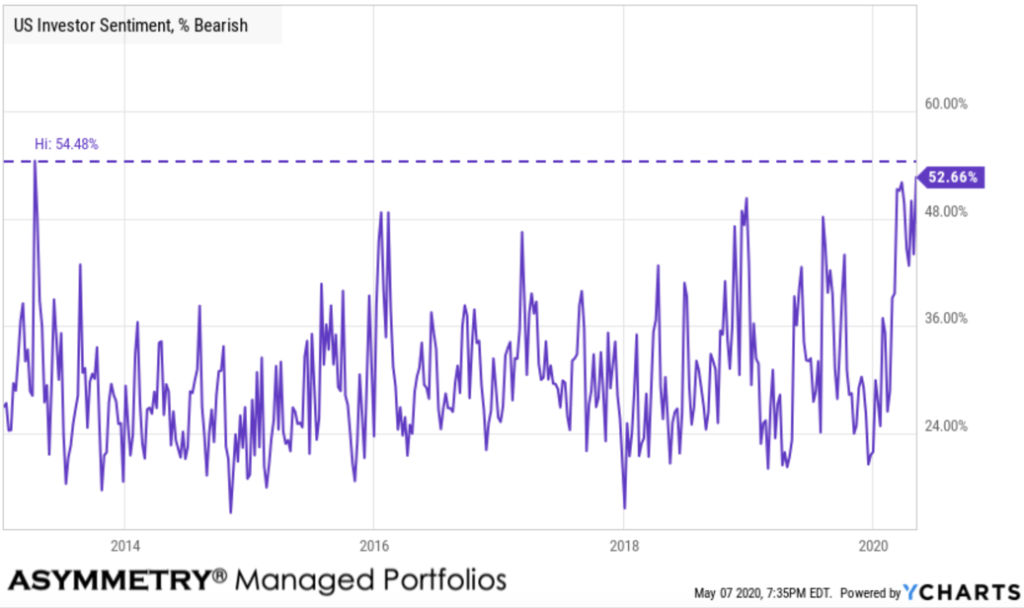This screenshot has width=1024, height=608.
Task: Click the 2020 x-axis label
Action: point(873,547)
